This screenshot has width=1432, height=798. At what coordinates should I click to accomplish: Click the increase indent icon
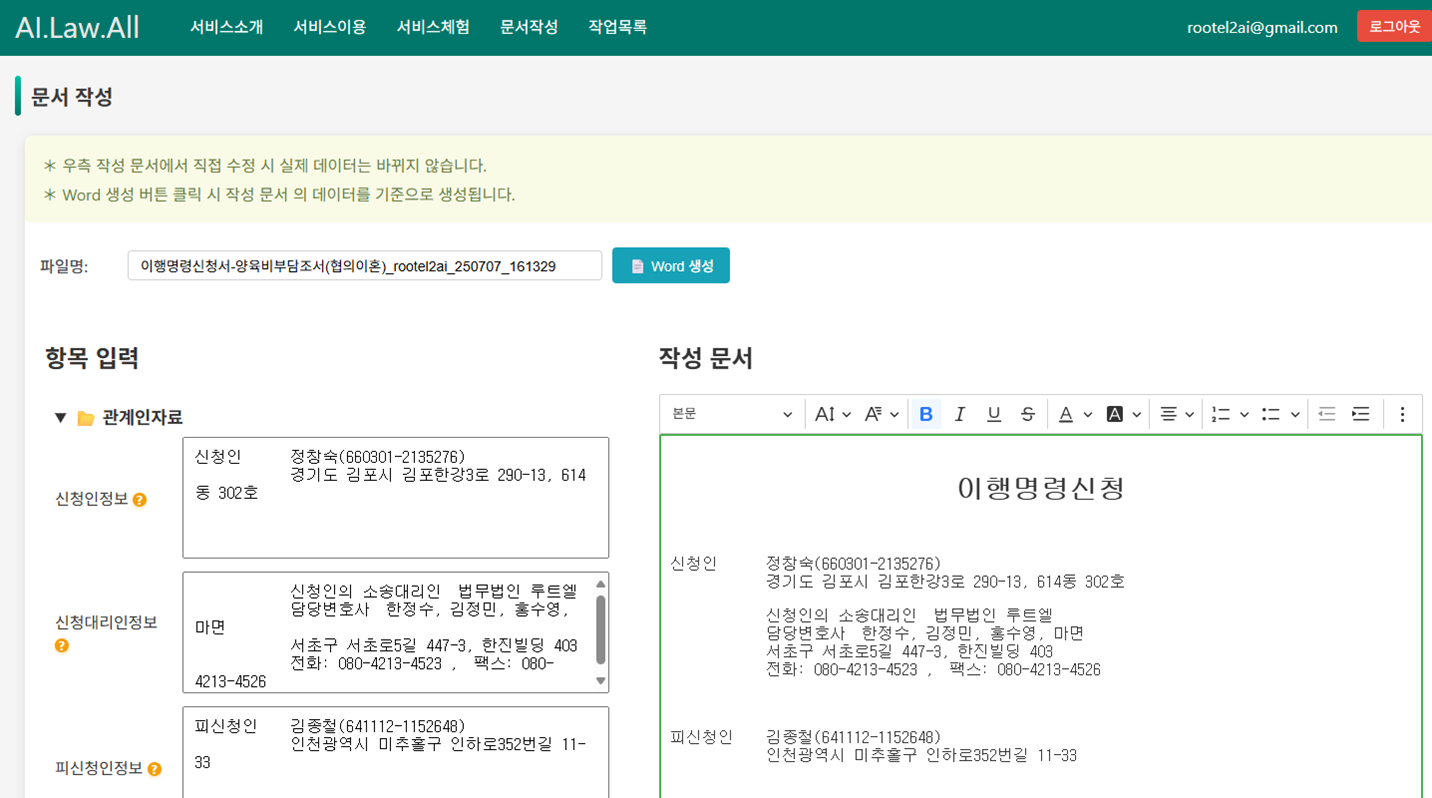coord(1361,414)
